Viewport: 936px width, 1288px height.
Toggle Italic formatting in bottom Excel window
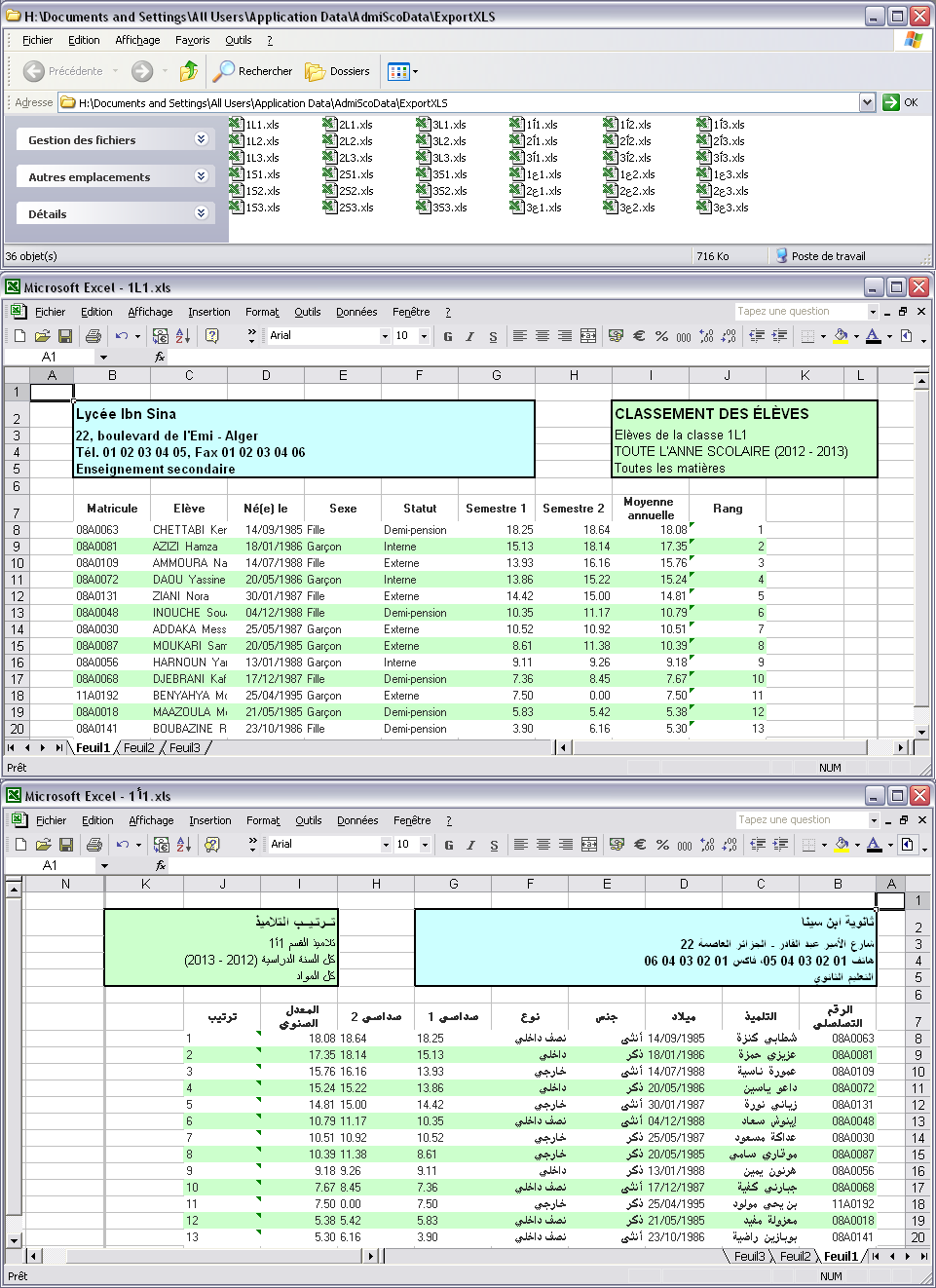tap(471, 845)
